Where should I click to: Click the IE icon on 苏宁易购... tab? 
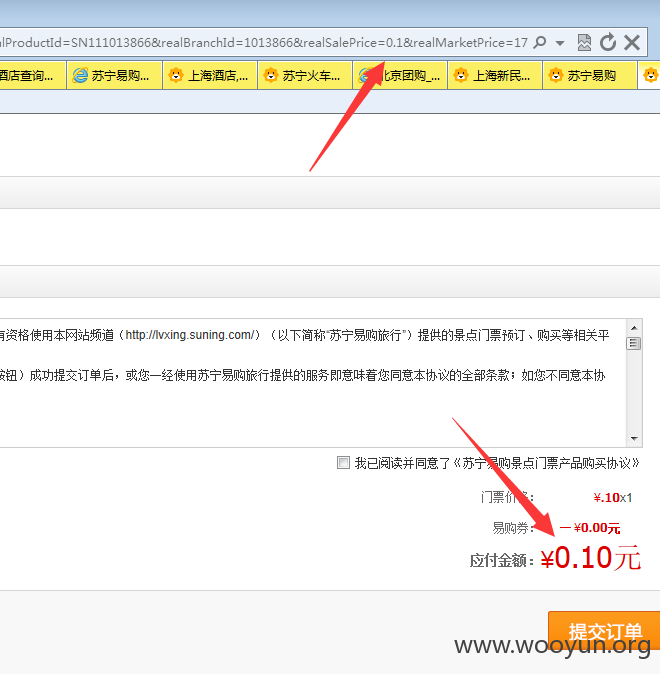point(80,76)
